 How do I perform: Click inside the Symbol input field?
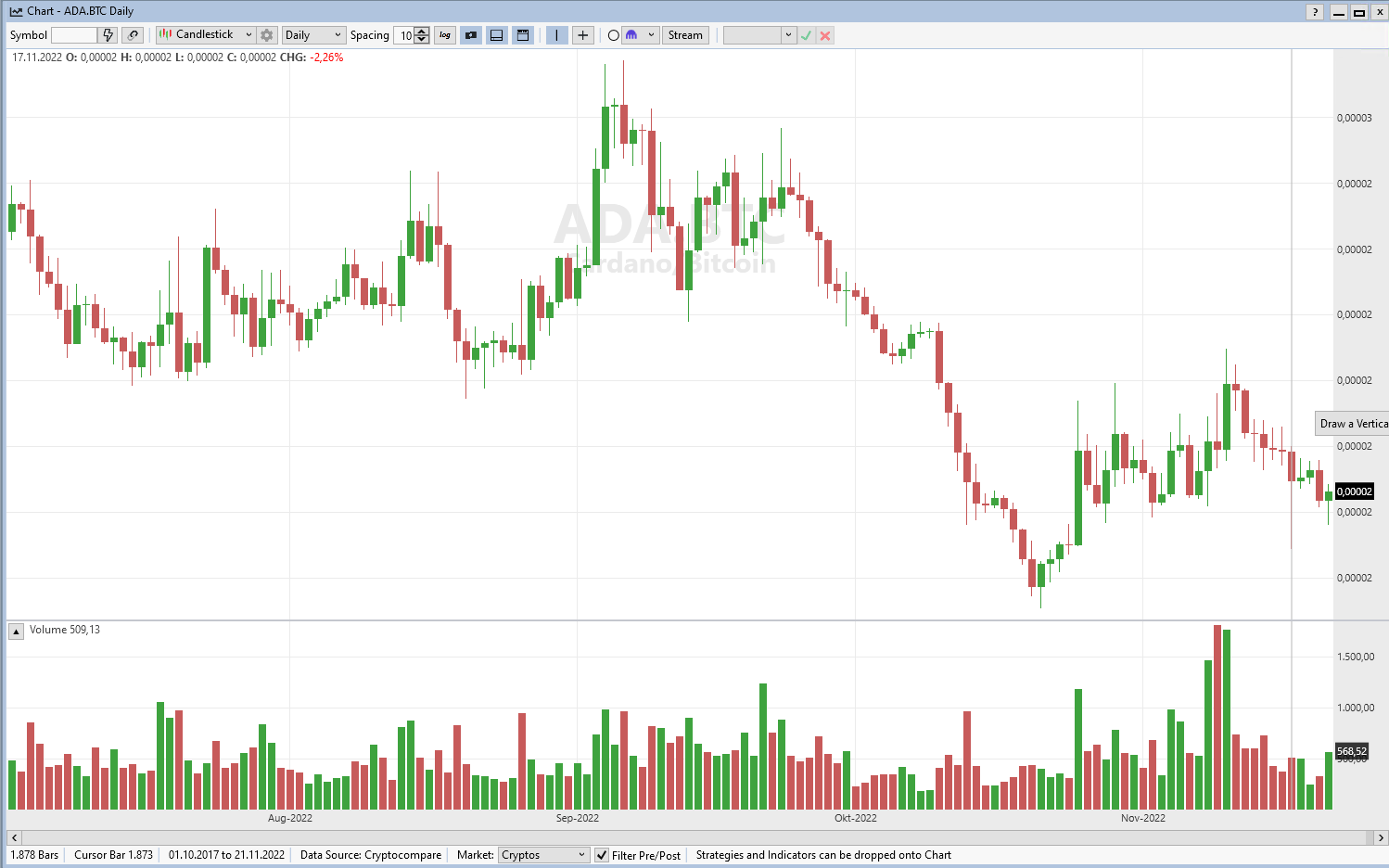[74, 35]
